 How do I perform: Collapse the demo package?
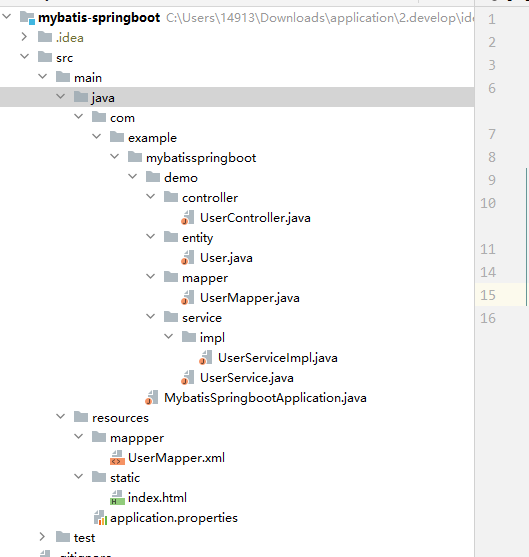pos(133,176)
